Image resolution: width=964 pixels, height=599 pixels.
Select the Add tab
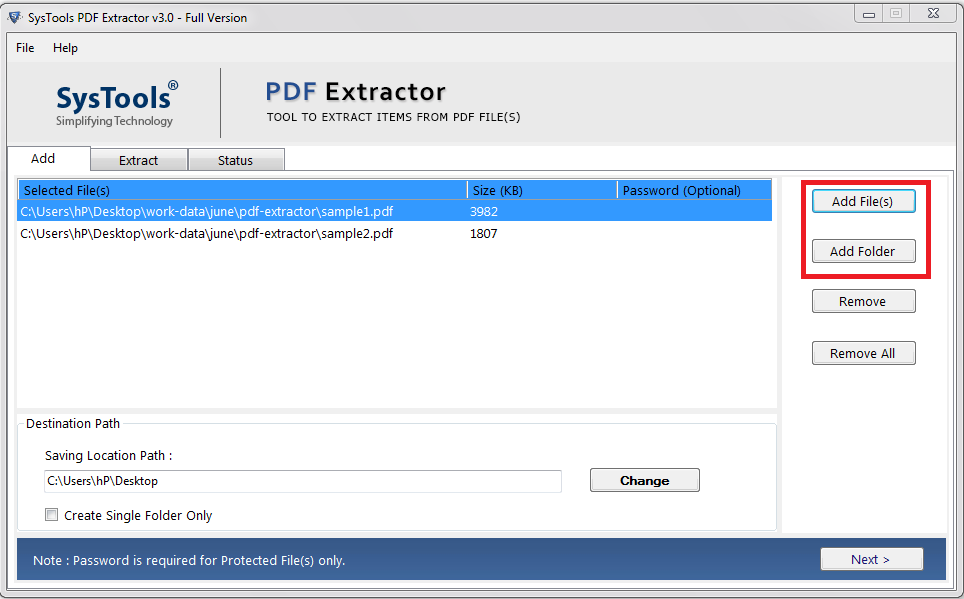click(x=43, y=159)
